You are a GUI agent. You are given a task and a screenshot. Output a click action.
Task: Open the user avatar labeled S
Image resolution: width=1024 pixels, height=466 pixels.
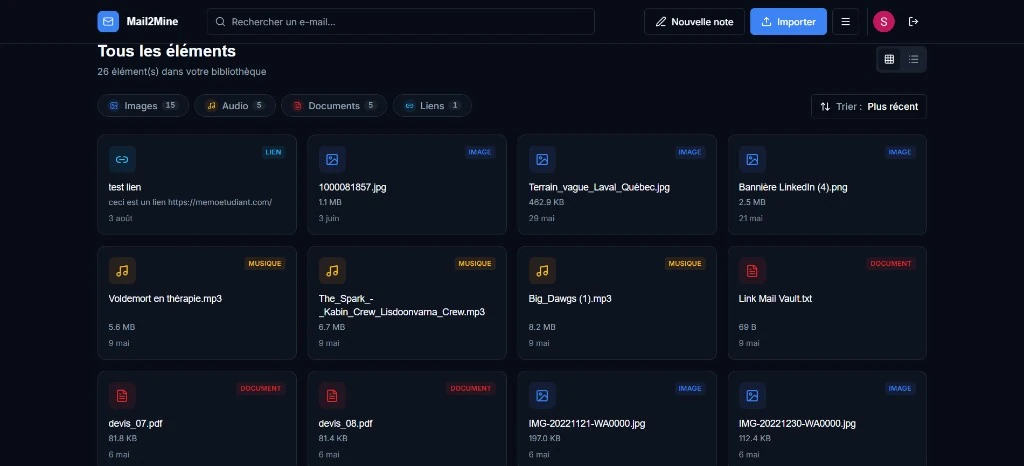pyautogui.click(x=884, y=22)
